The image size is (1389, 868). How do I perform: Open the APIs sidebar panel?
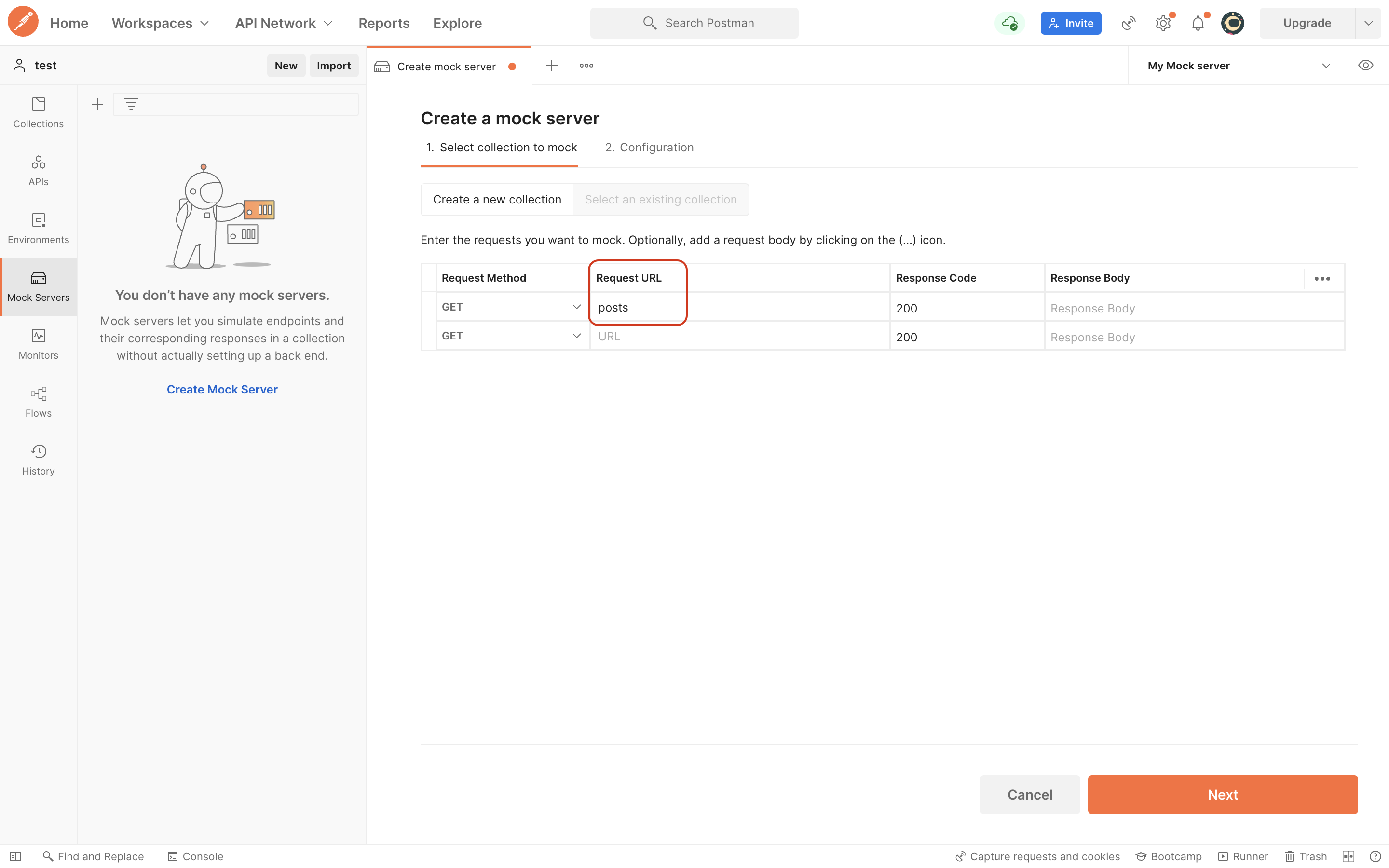(x=39, y=171)
